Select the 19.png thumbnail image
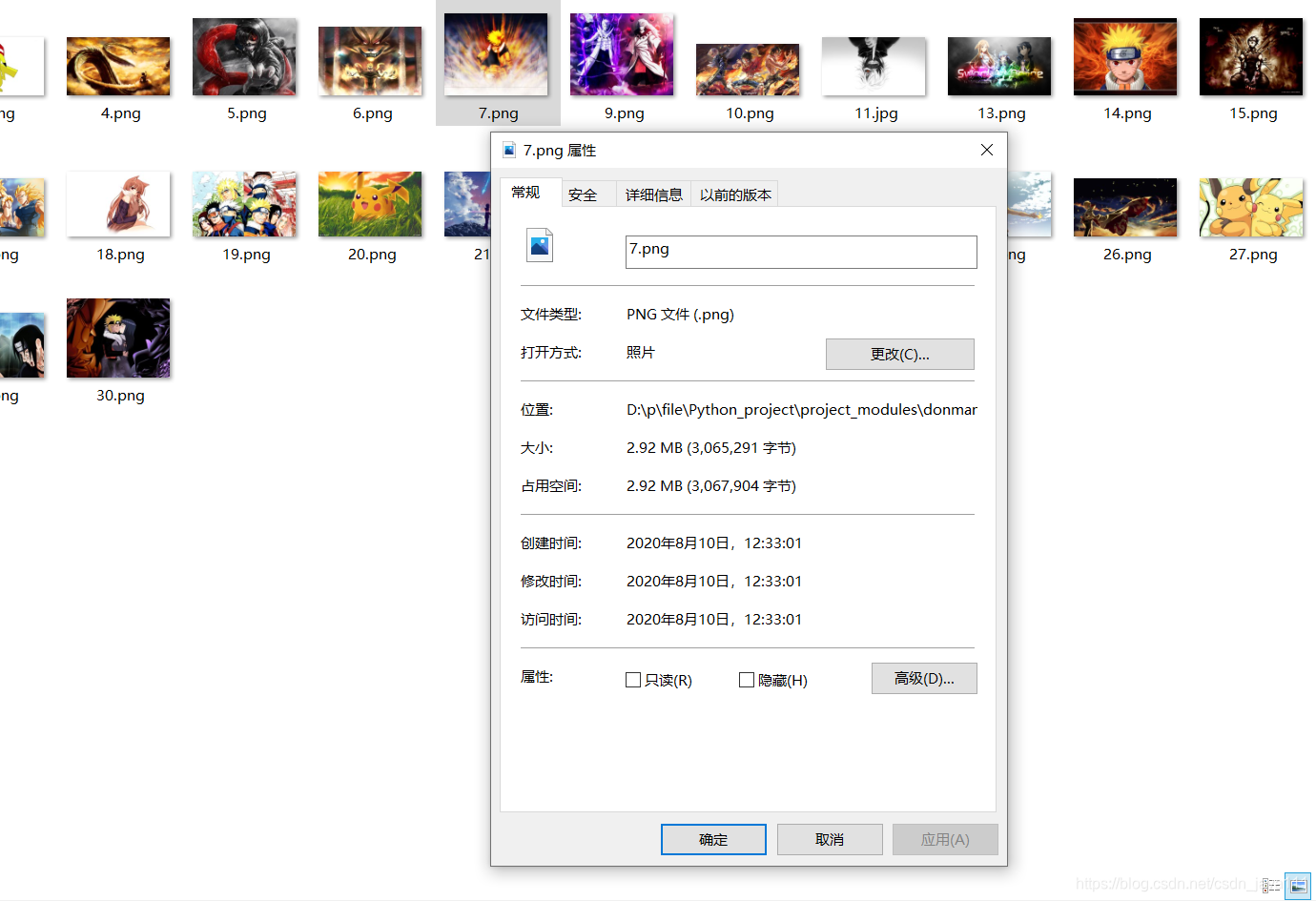The image size is (1316, 901). click(244, 204)
